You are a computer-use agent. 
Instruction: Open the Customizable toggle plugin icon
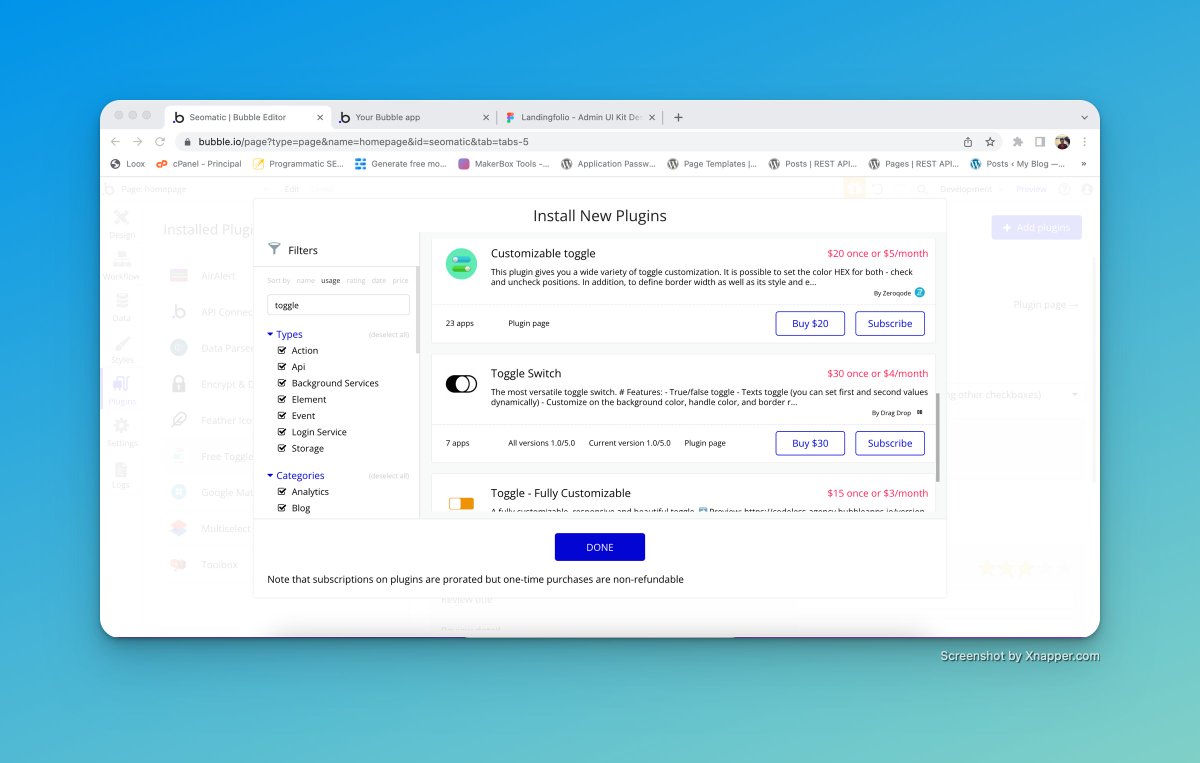coord(461,264)
